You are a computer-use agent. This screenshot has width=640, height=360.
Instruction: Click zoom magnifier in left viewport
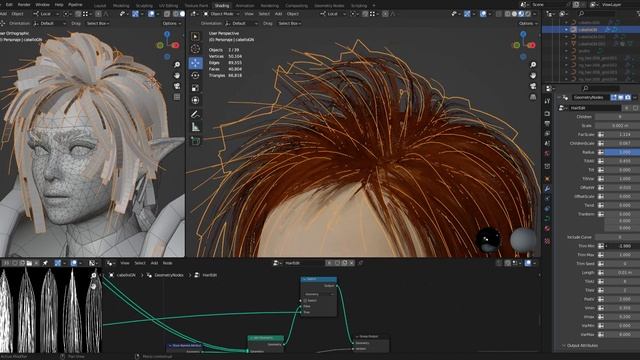[177, 65]
